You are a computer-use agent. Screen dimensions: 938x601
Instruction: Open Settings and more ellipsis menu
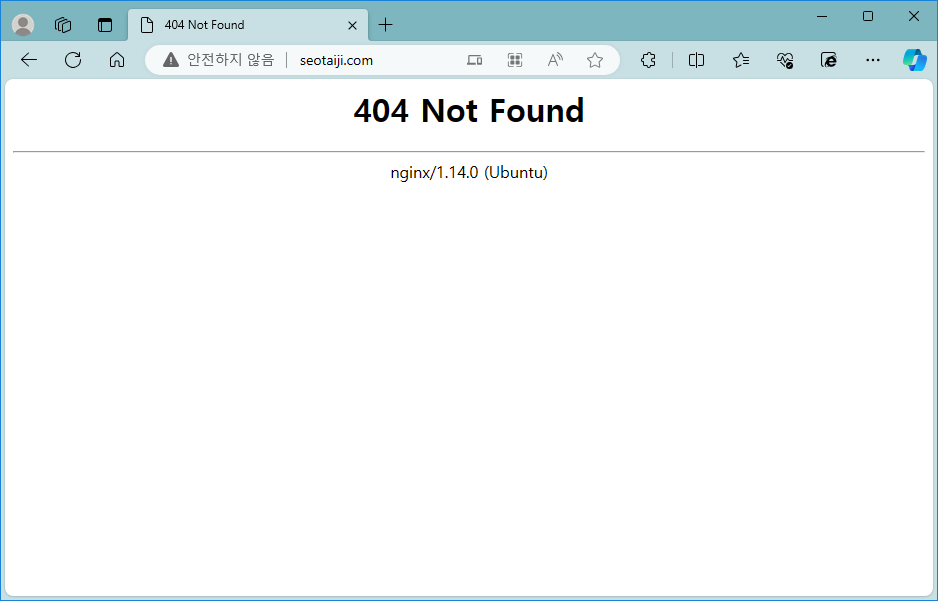(x=873, y=60)
